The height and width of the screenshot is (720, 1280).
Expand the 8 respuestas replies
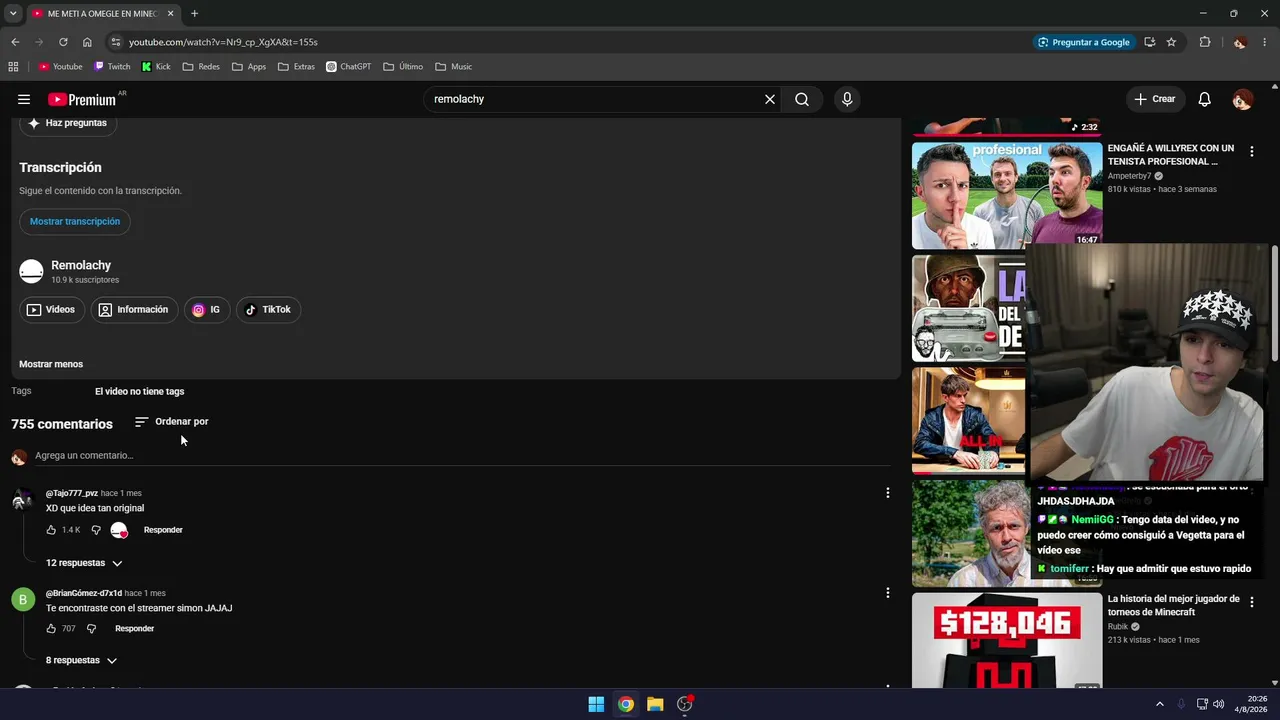coord(81,660)
